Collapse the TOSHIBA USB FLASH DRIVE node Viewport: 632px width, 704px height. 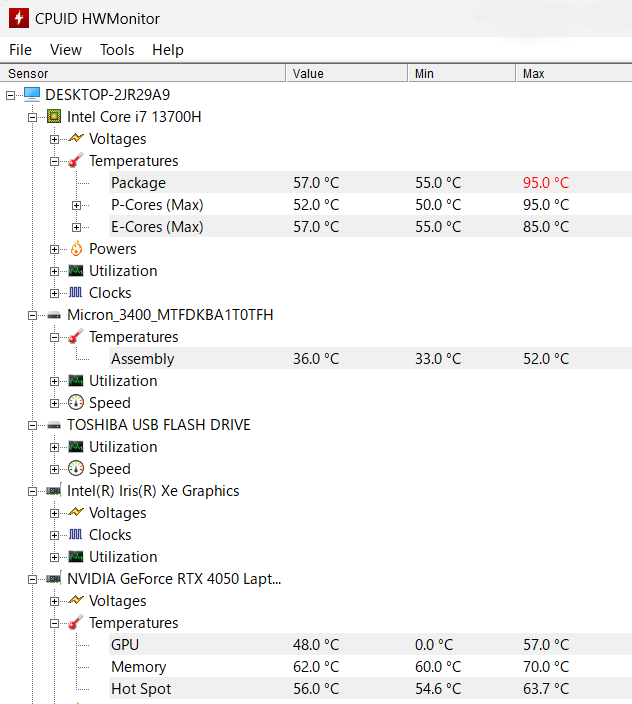tap(32, 425)
